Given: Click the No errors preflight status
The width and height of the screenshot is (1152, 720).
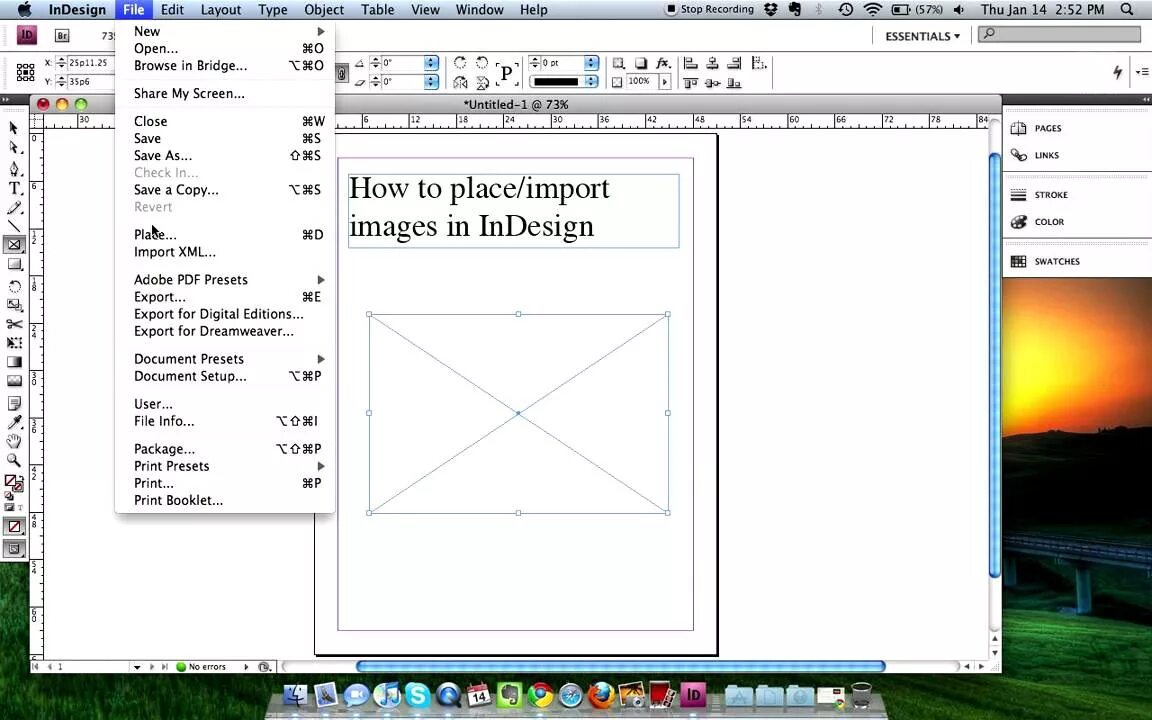Looking at the screenshot, I should pos(201,667).
